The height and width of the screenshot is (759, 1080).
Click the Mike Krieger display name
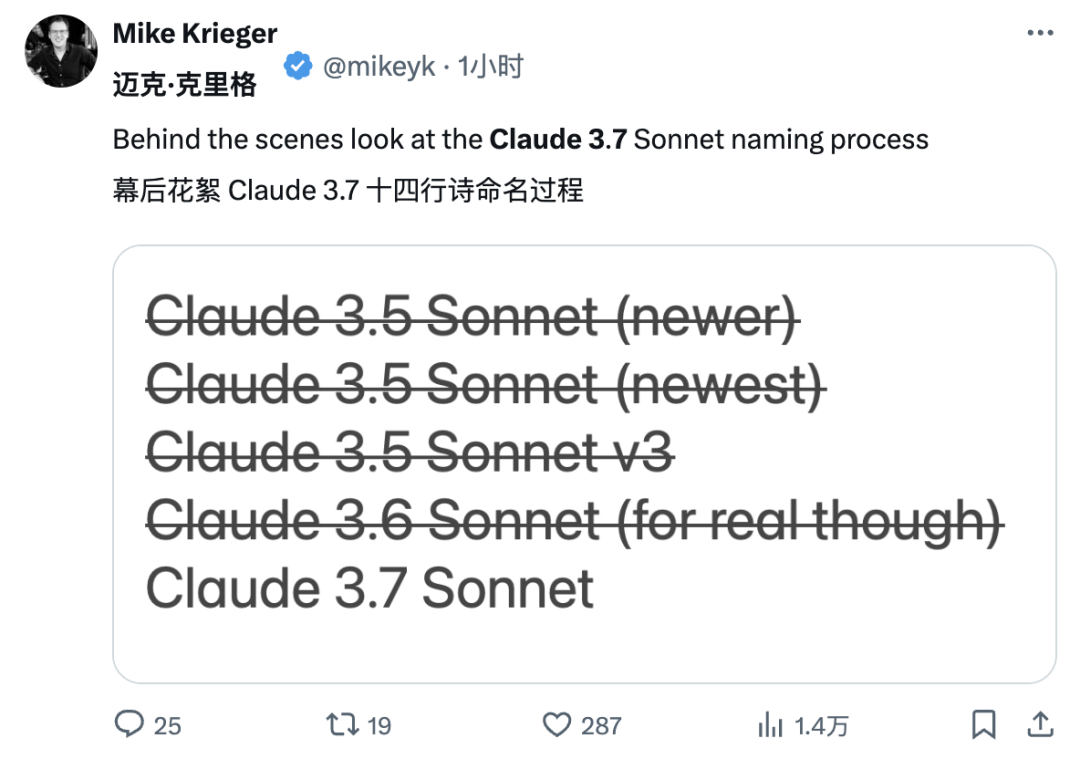click(194, 33)
